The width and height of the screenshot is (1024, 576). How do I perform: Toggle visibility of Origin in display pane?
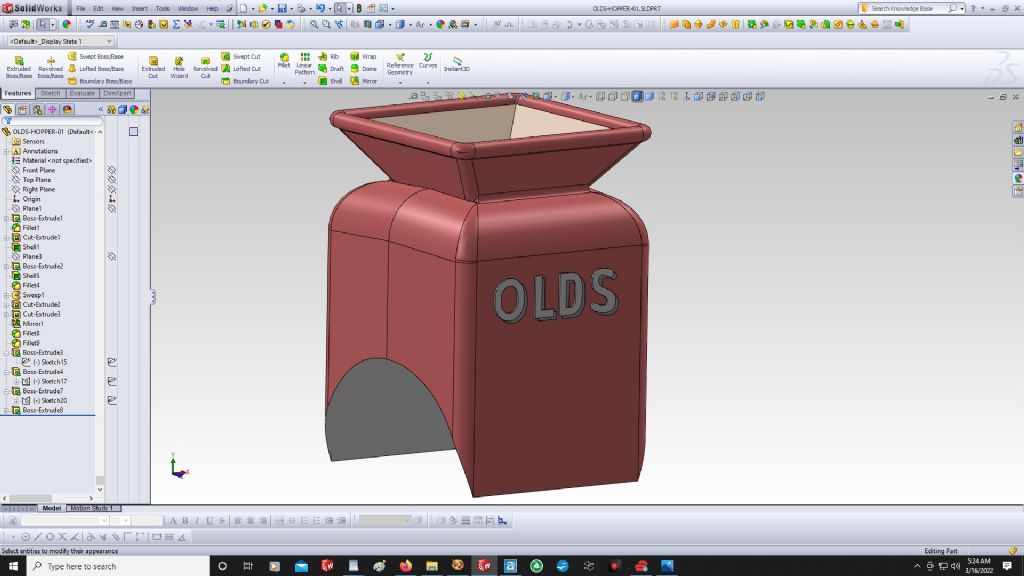tap(112, 199)
